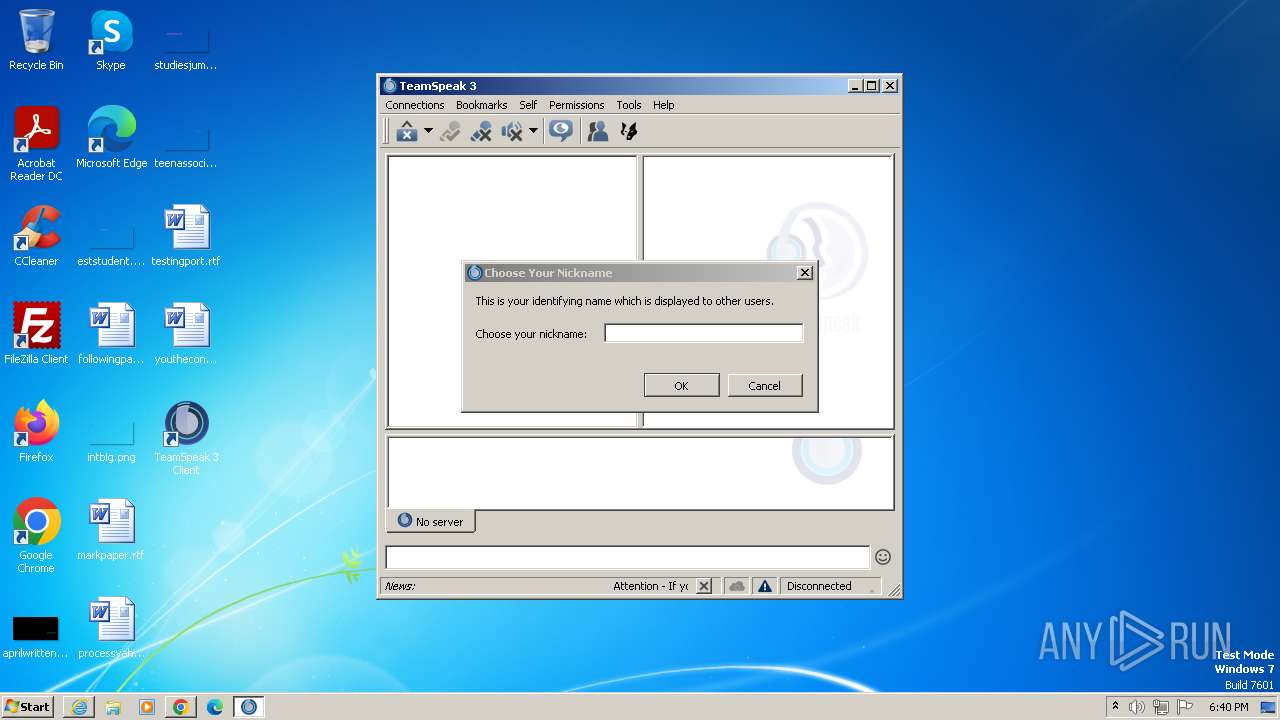Click the cloud sync status icon
Image resolution: width=1280 pixels, height=720 pixels.
737,586
